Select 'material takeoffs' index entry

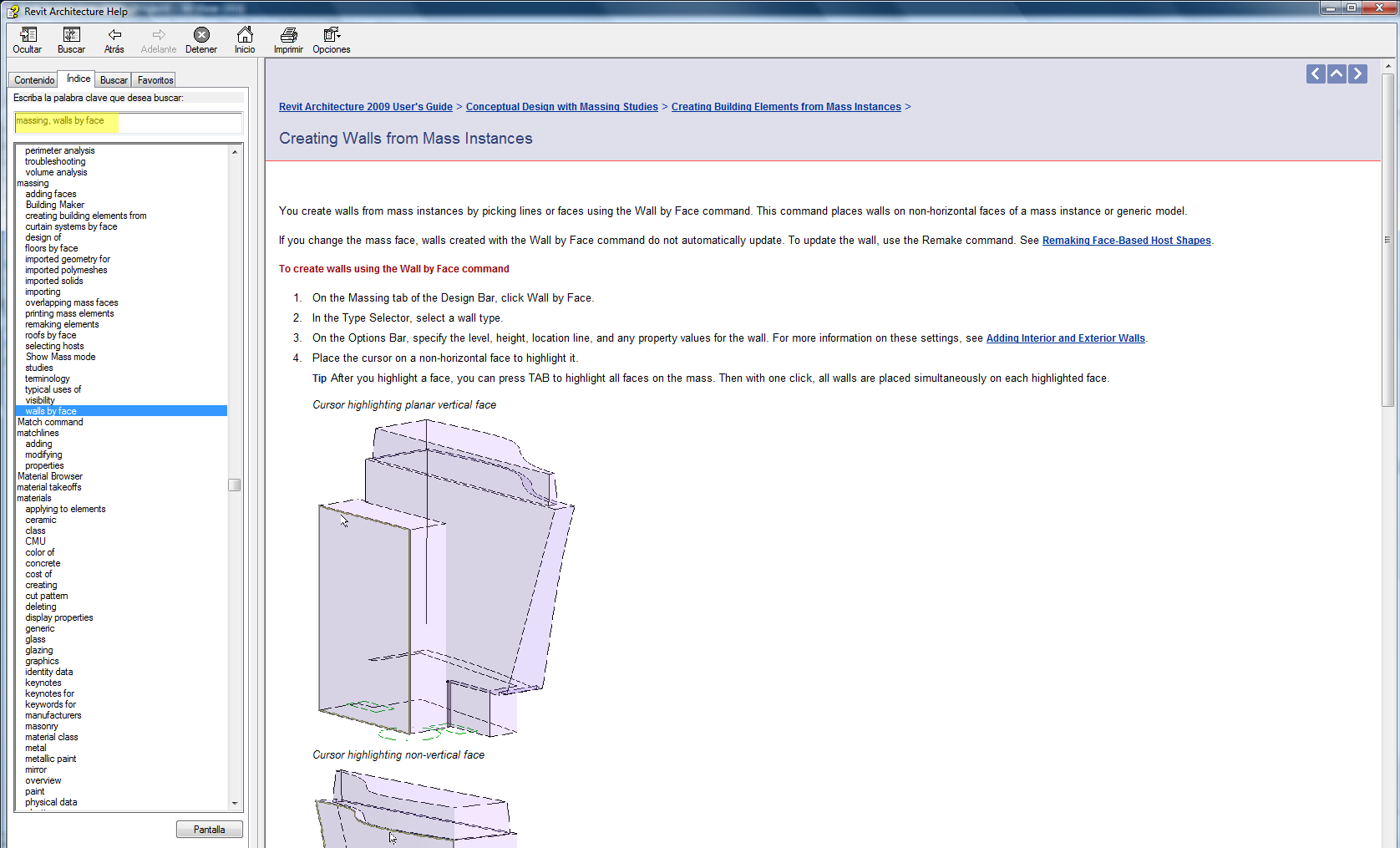pyautogui.click(x=49, y=487)
